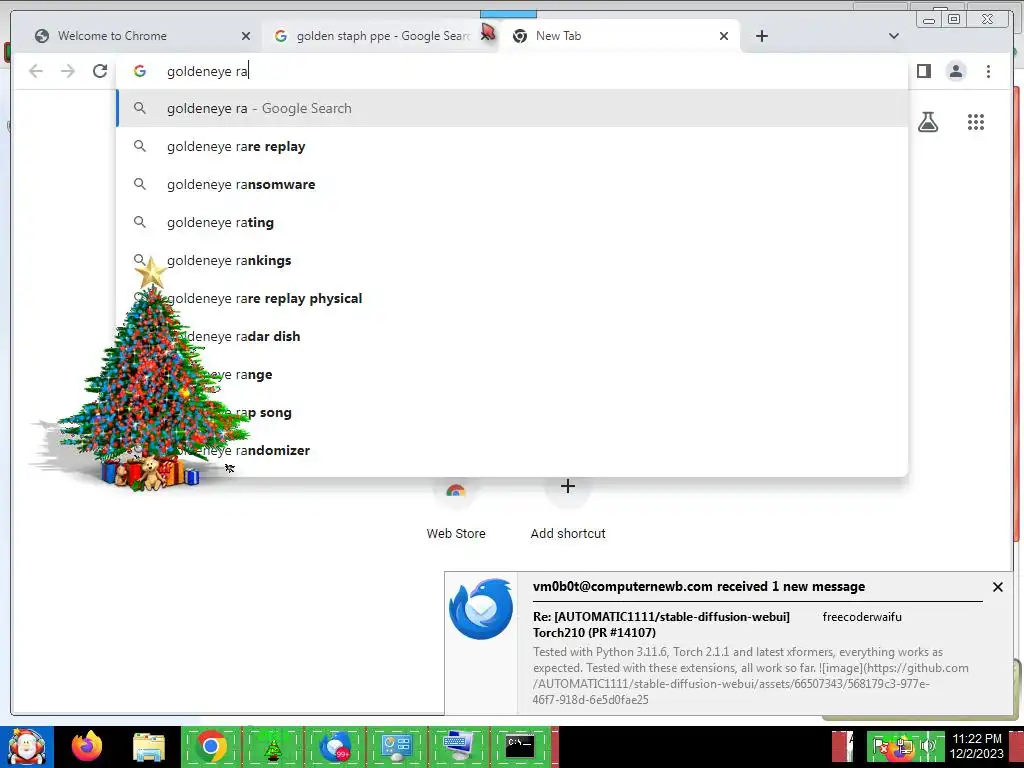Close the New Tab tab
1024x768 pixels.
click(x=724, y=36)
